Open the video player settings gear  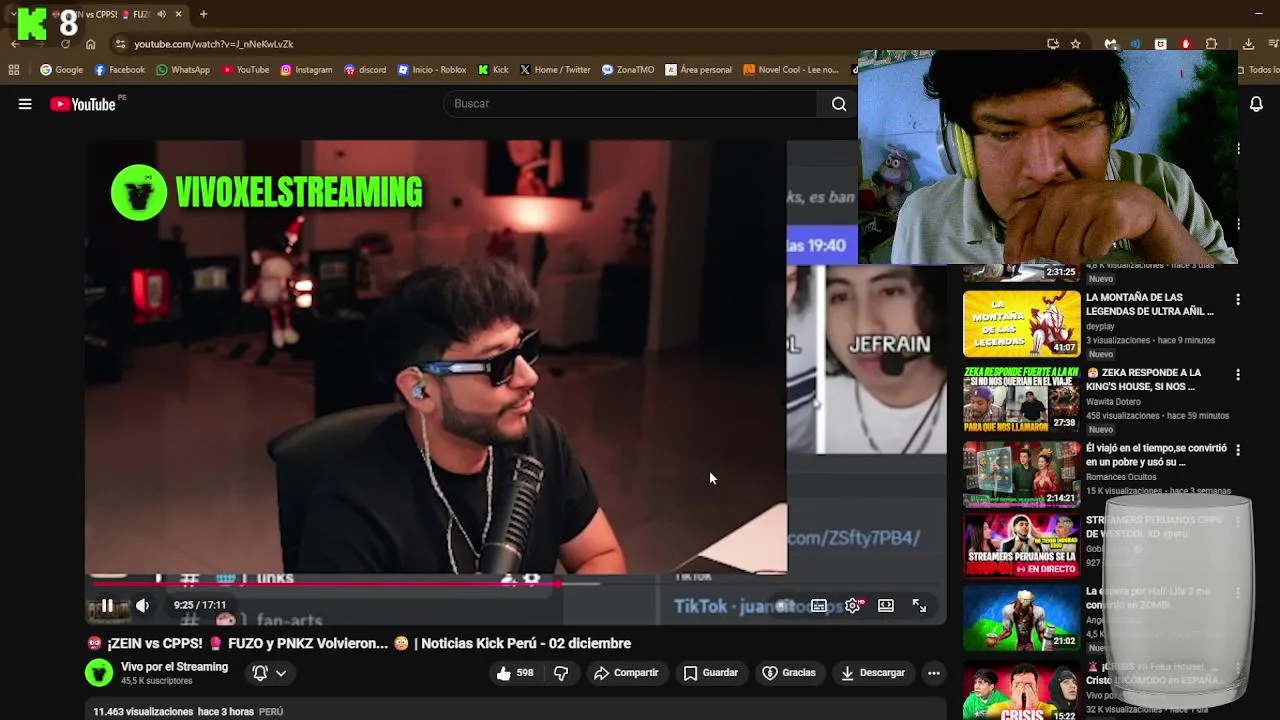pyautogui.click(x=853, y=605)
